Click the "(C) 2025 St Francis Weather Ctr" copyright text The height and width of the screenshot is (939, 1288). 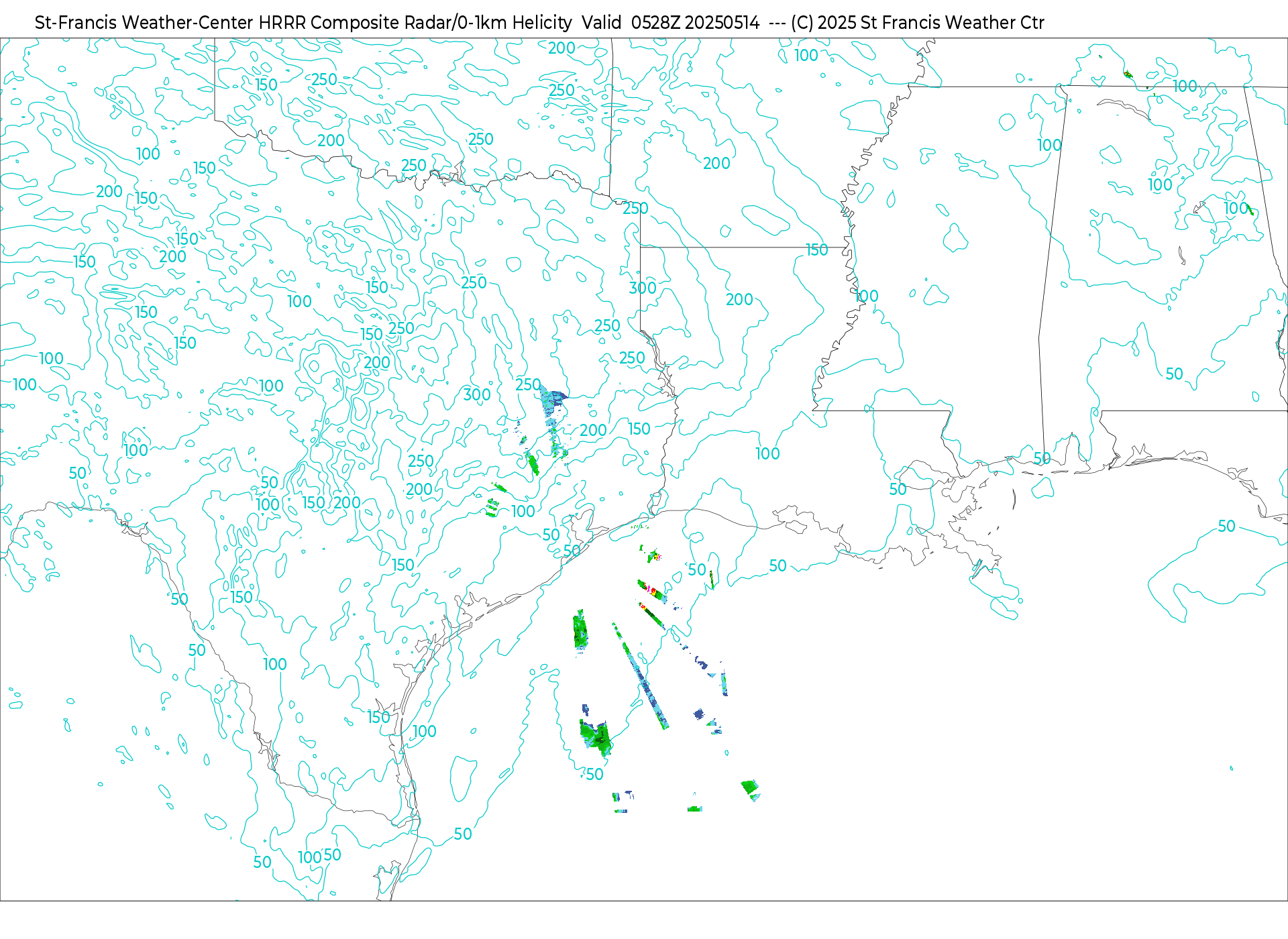click(918, 23)
